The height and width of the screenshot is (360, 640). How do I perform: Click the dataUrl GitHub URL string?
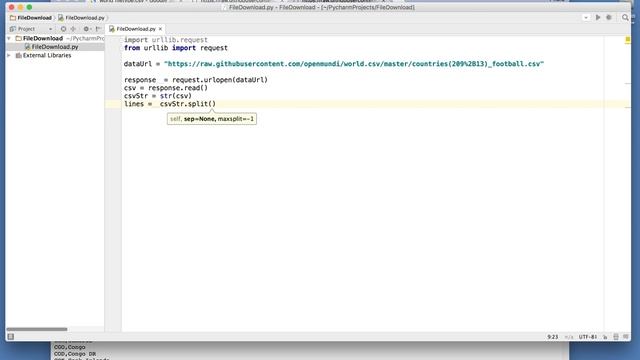pyautogui.click(x=354, y=64)
